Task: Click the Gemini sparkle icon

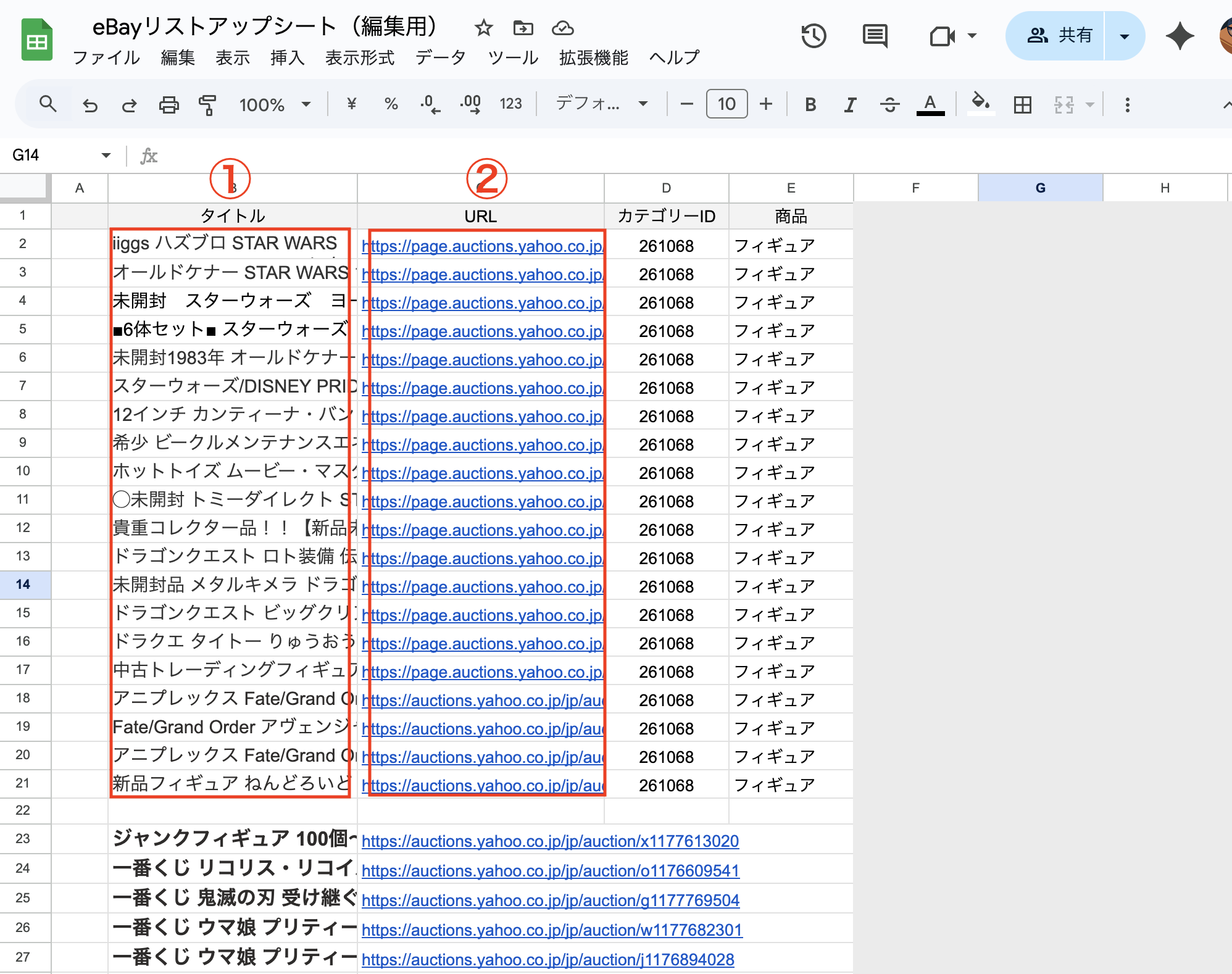Action: click(x=1180, y=36)
